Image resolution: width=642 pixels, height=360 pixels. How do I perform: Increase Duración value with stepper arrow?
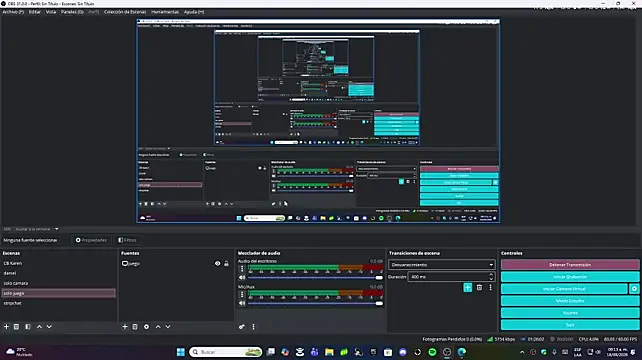pyautogui.click(x=491, y=275)
